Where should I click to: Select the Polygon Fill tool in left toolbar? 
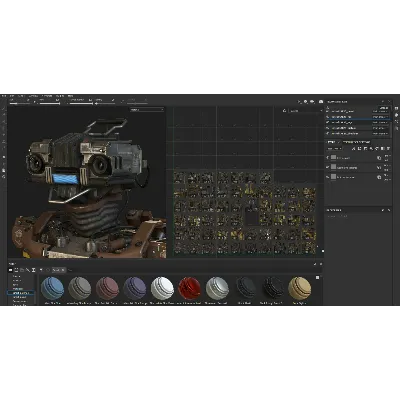tap(3, 128)
